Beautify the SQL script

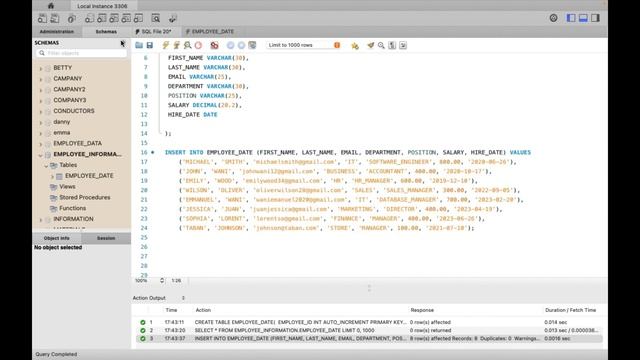371,45
